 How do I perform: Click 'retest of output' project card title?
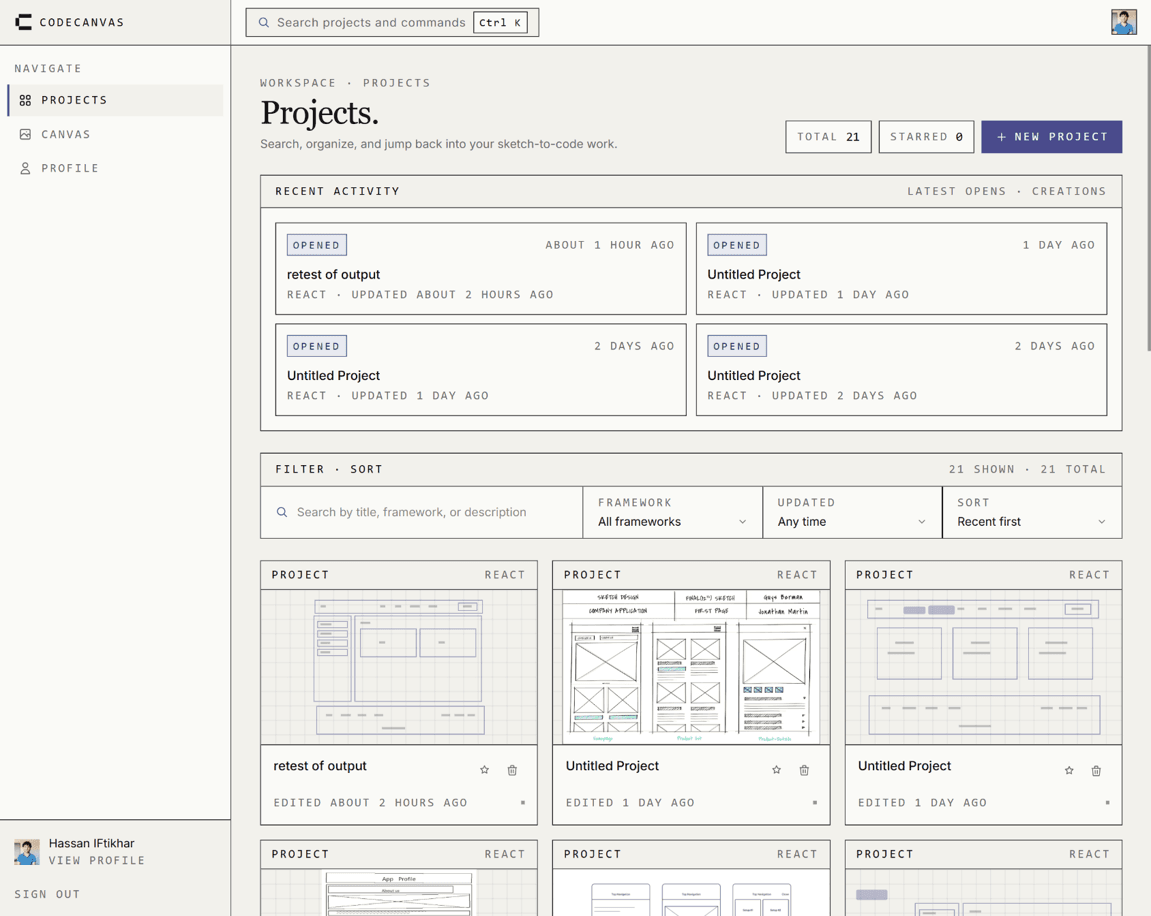pyautogui.click(x=320, y=766)
